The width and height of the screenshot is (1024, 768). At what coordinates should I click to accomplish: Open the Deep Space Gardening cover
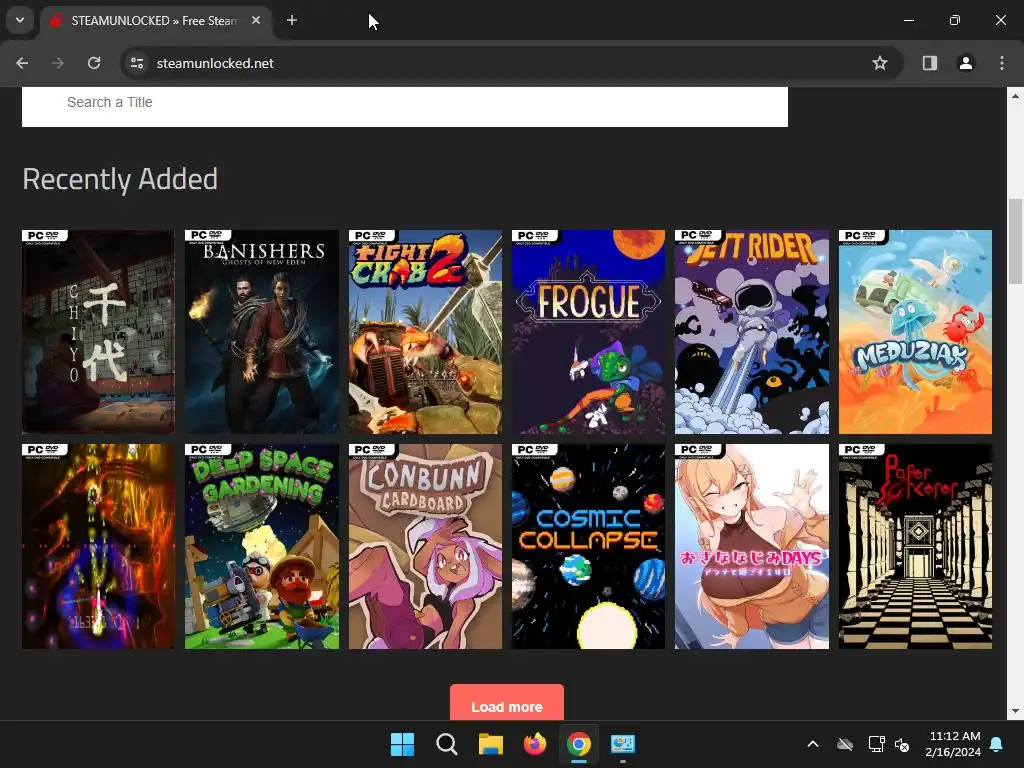point(262,547)
